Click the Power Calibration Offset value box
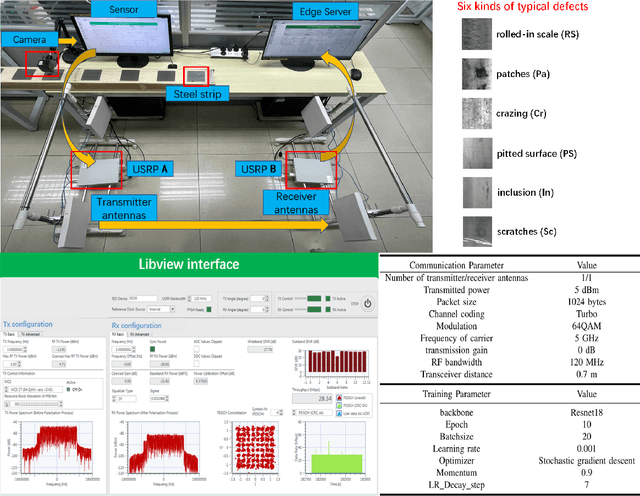The height and width of the screenshot is (496, 640). pos(201,381)
